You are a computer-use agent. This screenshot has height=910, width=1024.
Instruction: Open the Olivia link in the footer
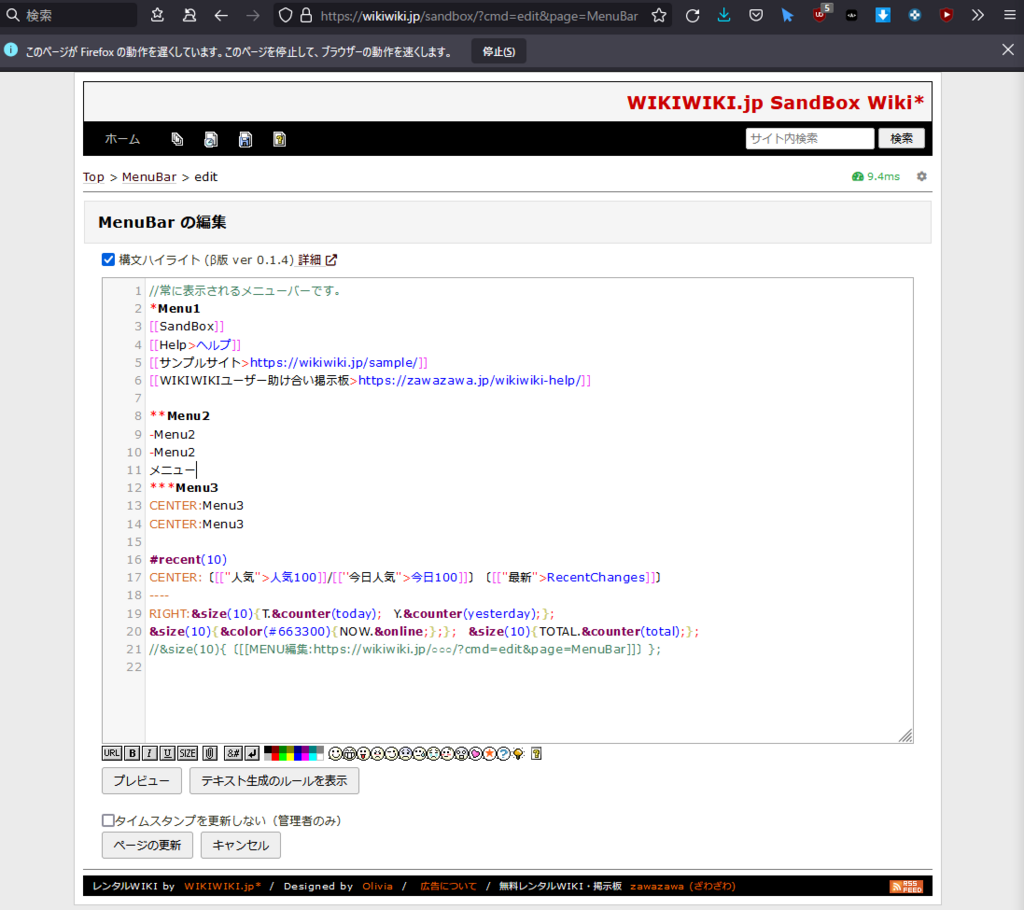tap(377, 886)
